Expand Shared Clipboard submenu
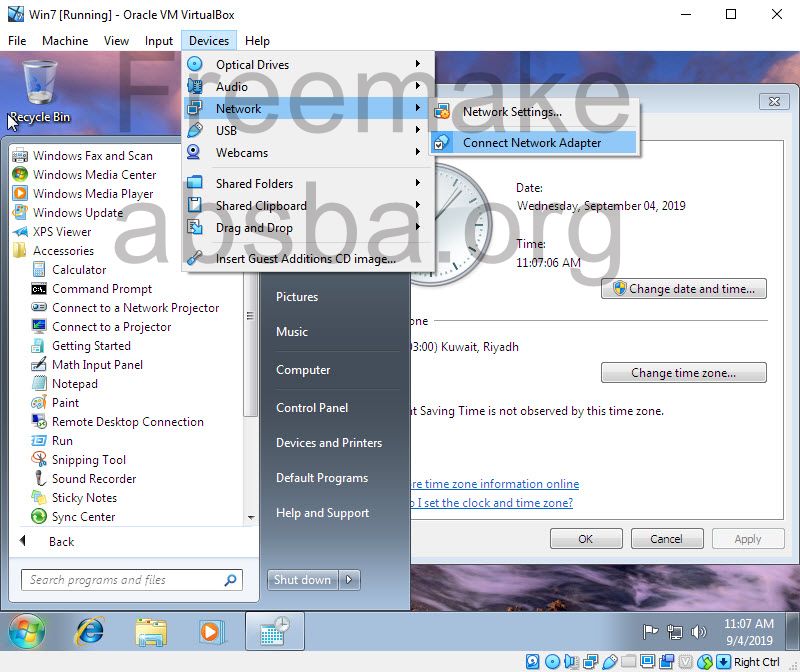The height and width of the screenshot is (672, 800). pos(309,205)
